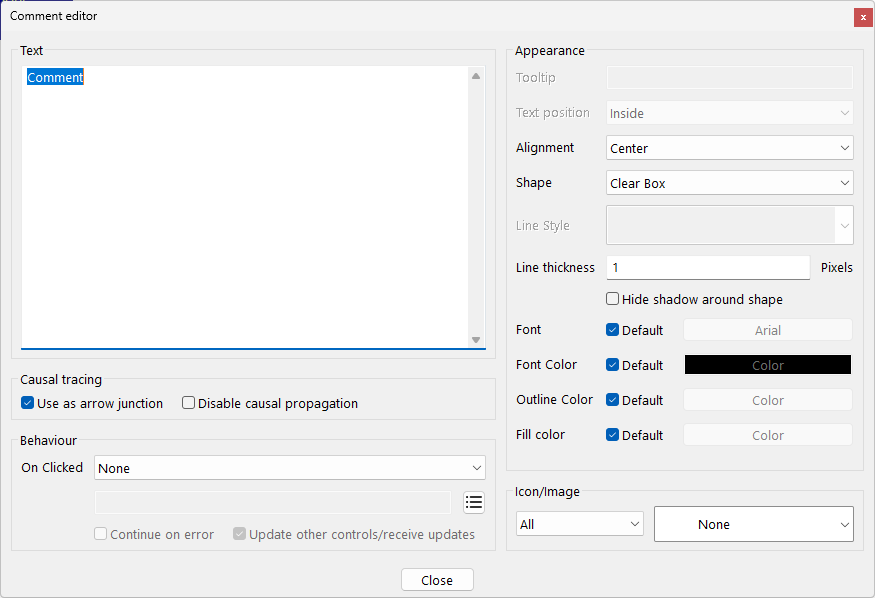Viewport: 875px width, 598px height.
Task: Open the Shape dropdown showing Clear Box
Action: (729, 182)
